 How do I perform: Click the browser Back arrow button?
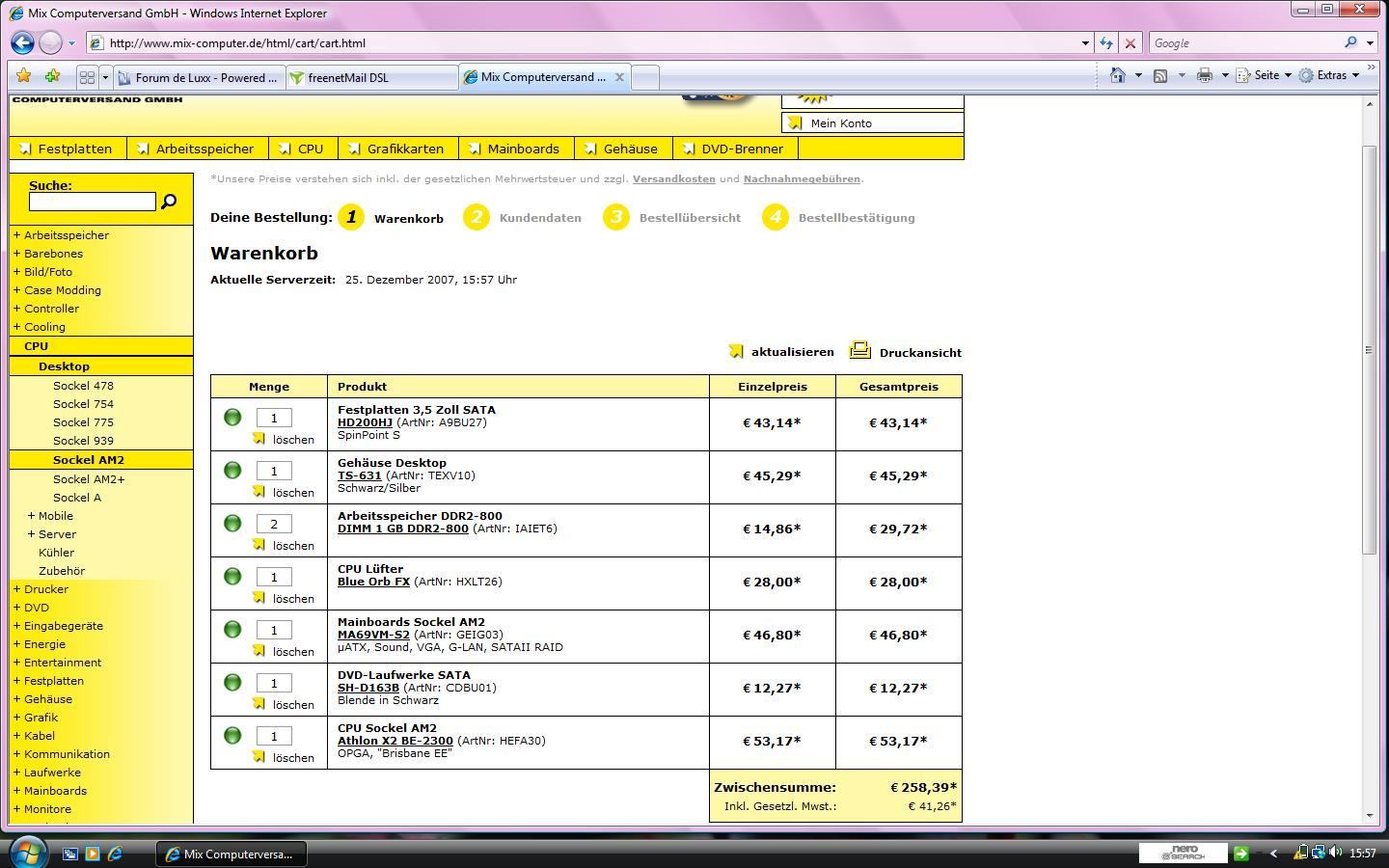(23, 42)
